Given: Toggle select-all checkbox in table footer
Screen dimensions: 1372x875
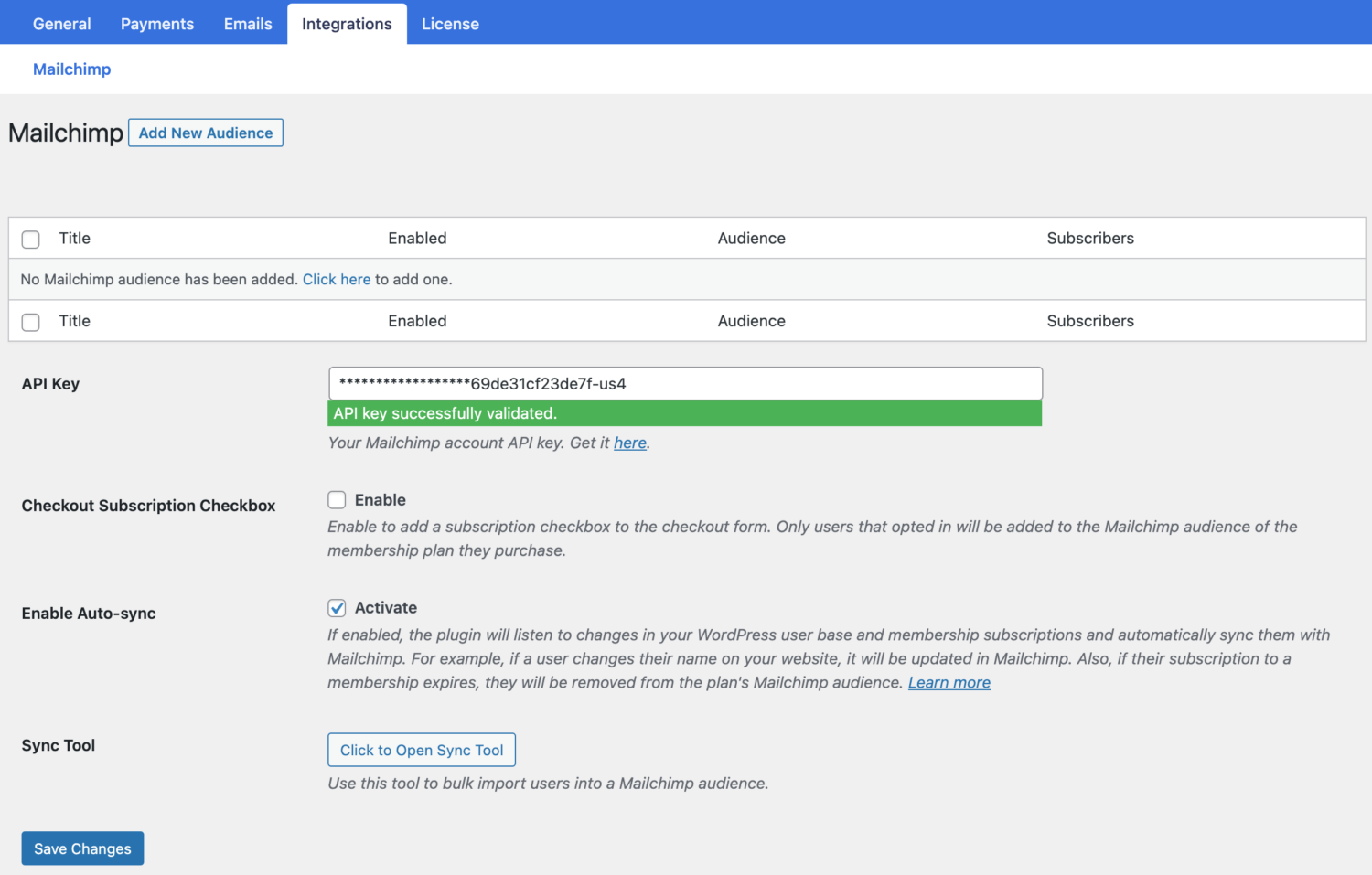Looking at the screenshot, I should click(x=31, y=322).
